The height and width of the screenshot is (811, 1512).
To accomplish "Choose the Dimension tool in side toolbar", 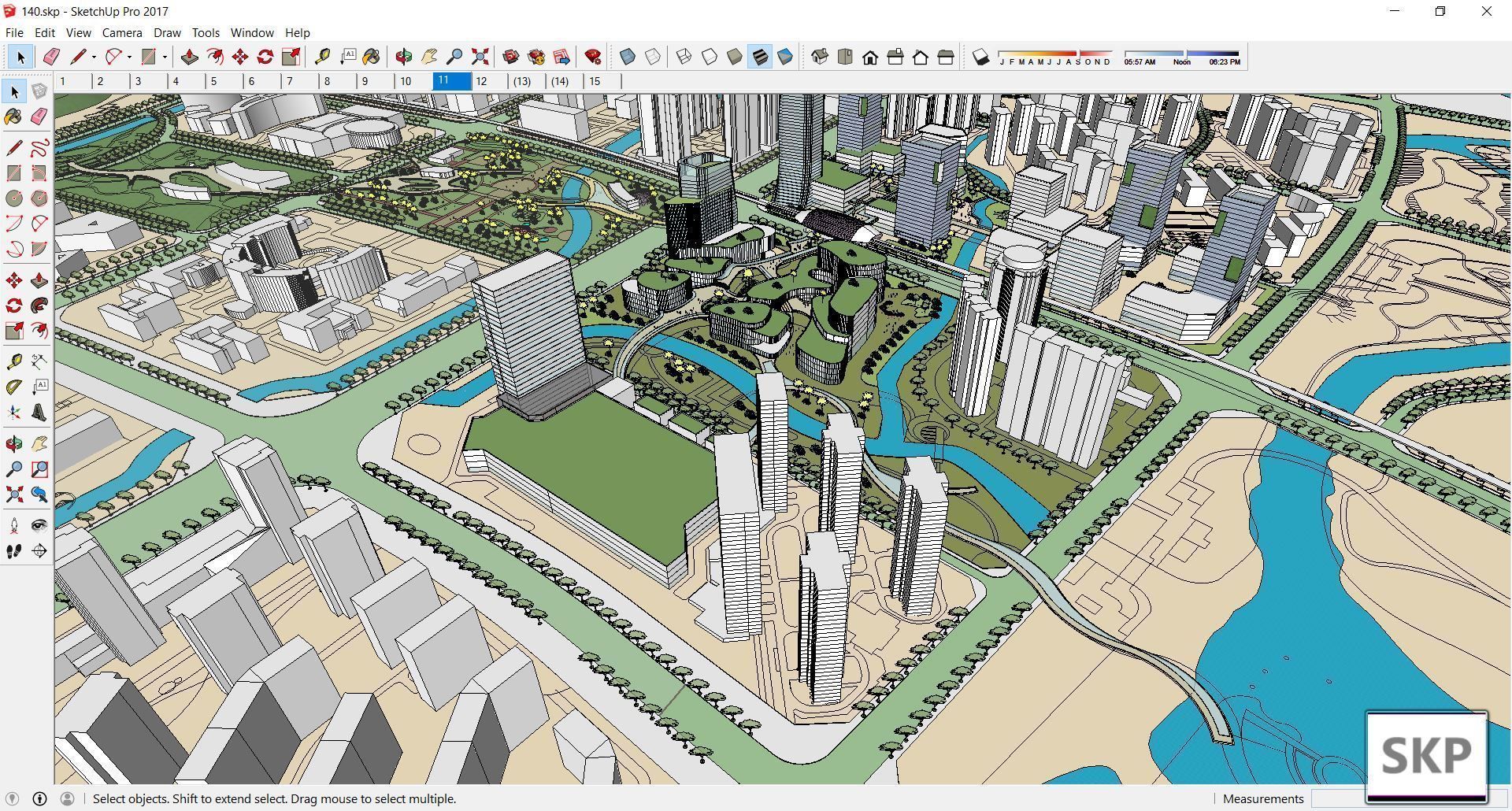I will 39,362.
